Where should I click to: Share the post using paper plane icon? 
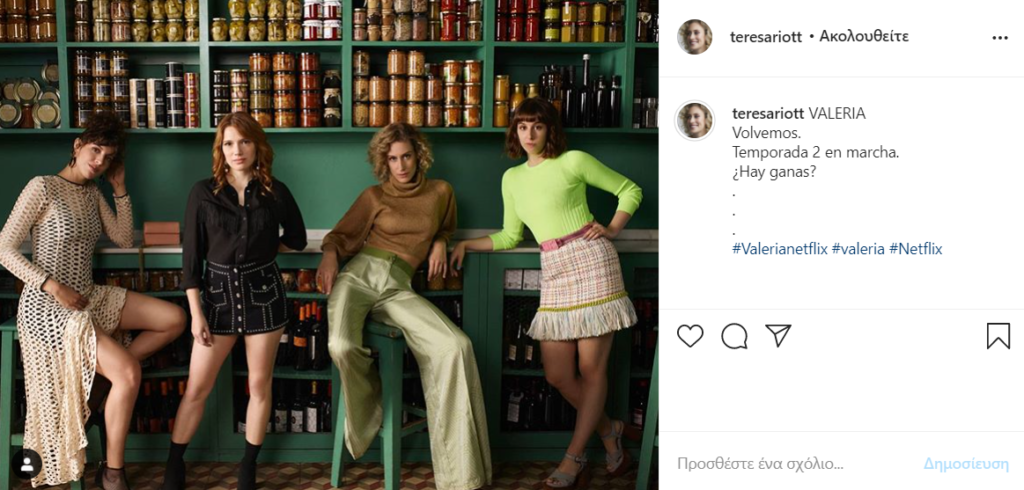pyautogui.click(x=778, y=335)
